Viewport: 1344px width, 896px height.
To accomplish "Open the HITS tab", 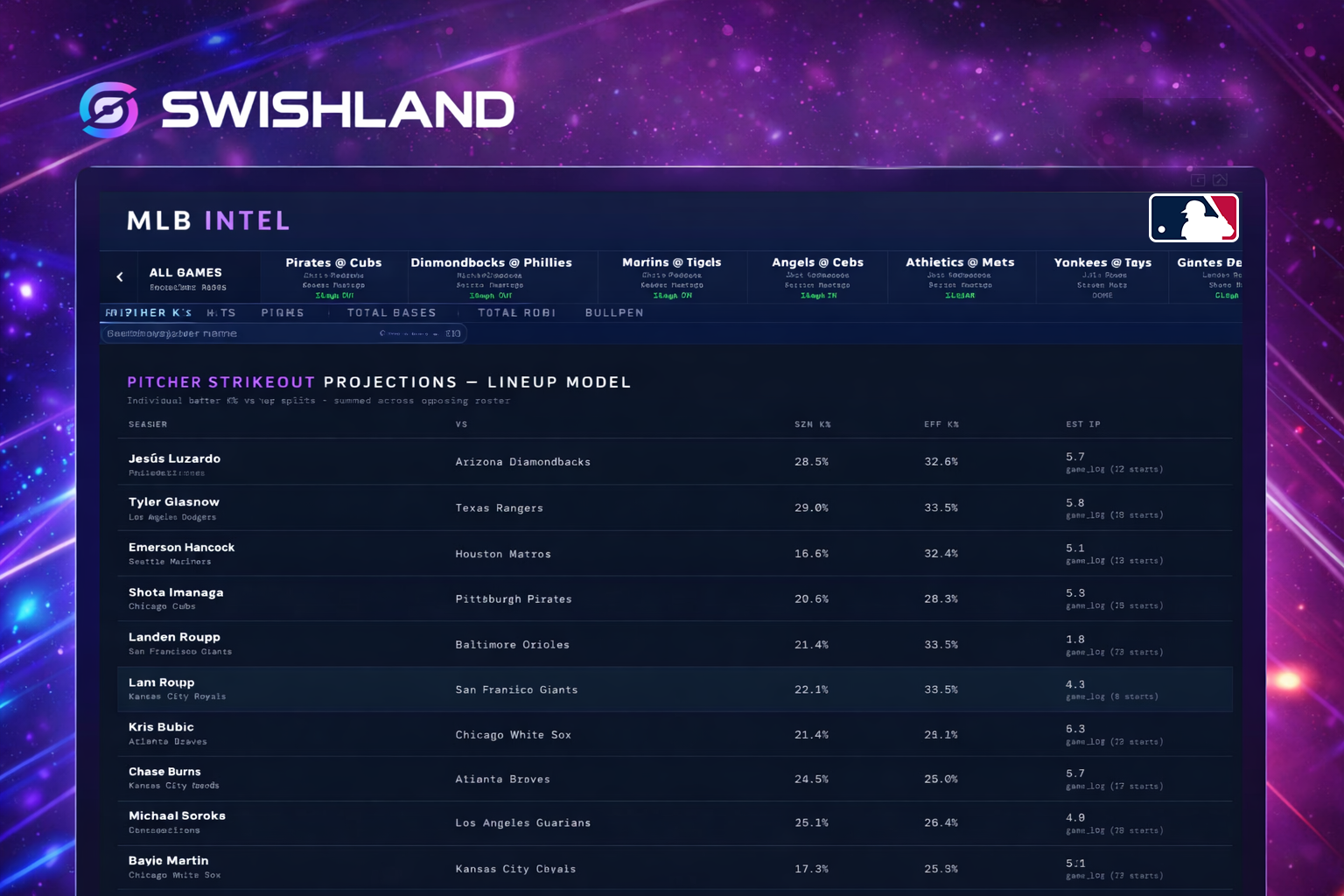I will click(x=221, y=312).
